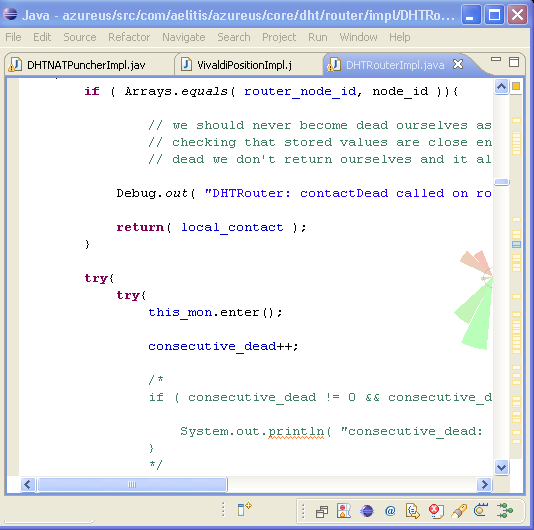The width and height of the screenshot is (534, 530).
Task: Open the Navigate menu
Action: [x=184, y=37]
